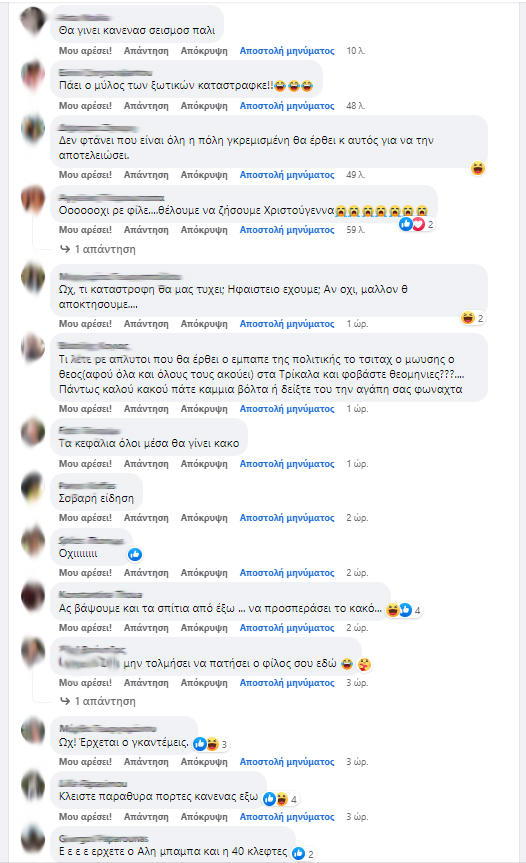Open profile picture of the Σοβαρή είδηση commenter

pos(33,487)
